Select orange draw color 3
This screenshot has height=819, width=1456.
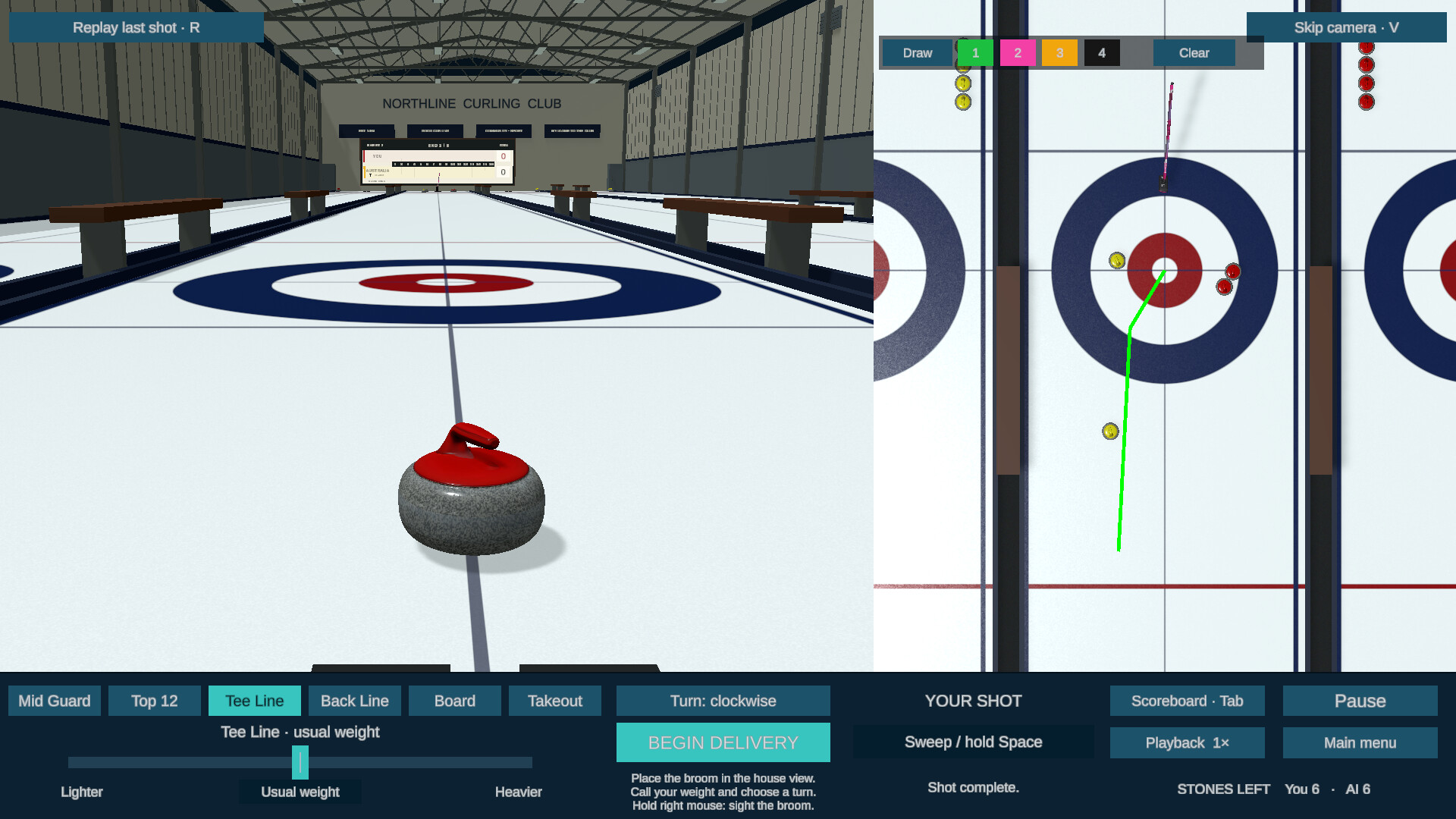point(1059,53)
